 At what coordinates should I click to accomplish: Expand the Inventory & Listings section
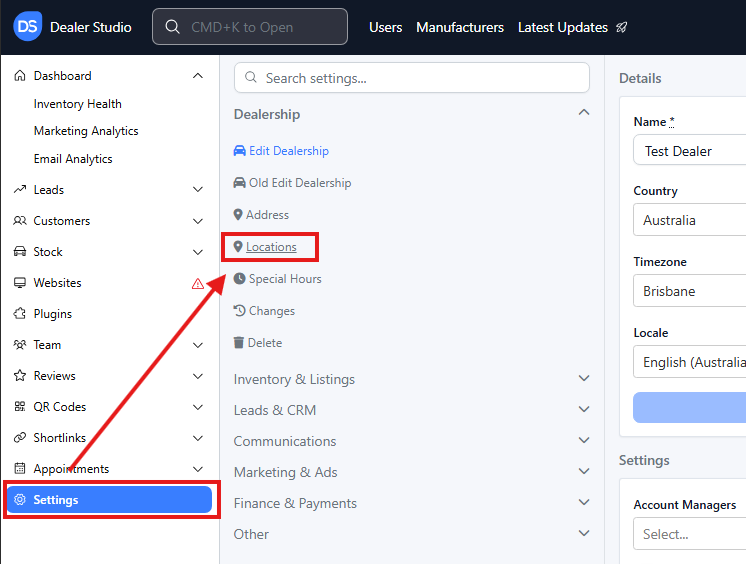tap(584, 379)
